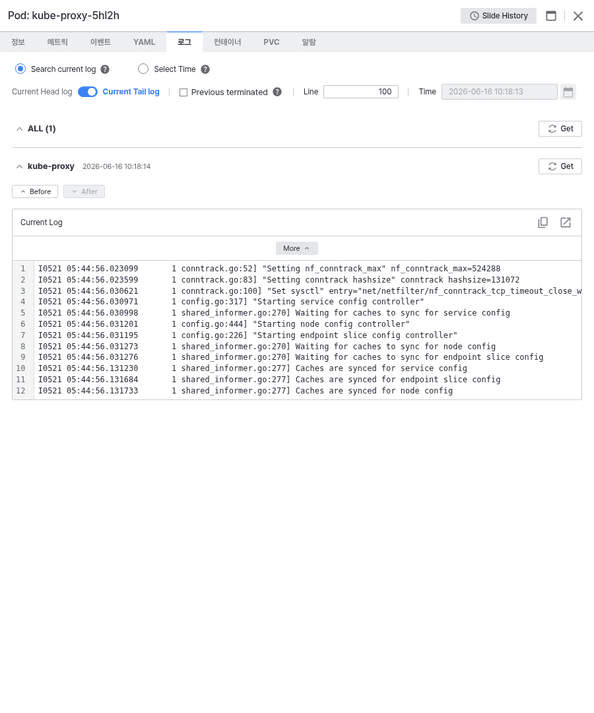Open the calendar date picker icon

pos(568,92)
